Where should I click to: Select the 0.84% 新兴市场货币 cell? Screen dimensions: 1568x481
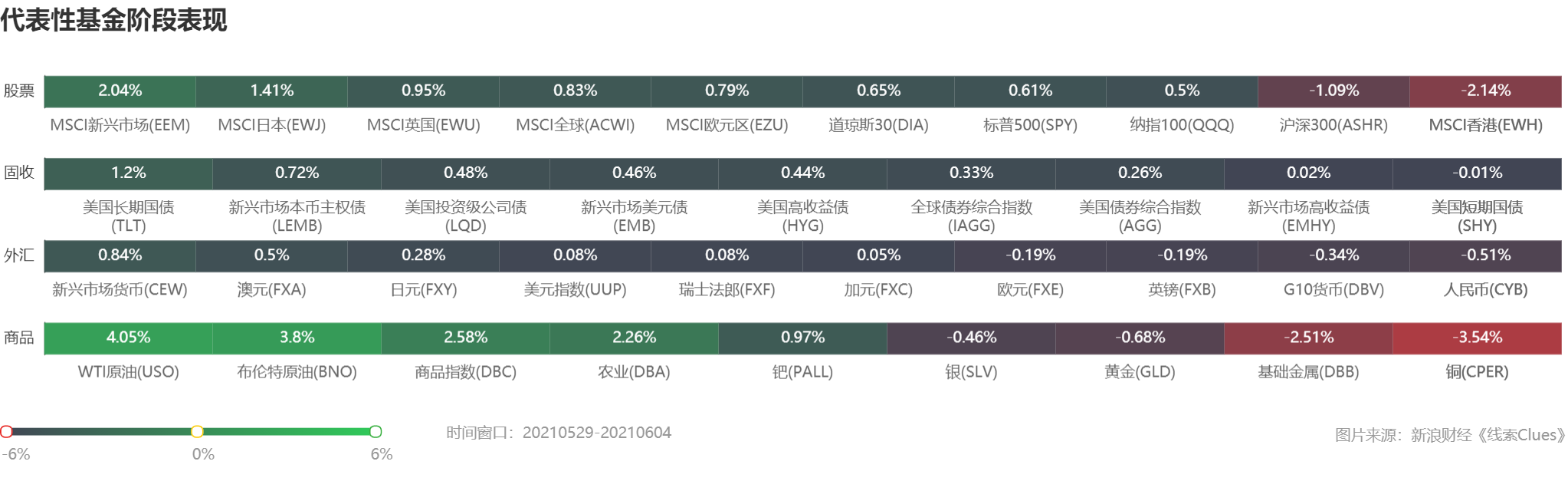pos(120,255)
